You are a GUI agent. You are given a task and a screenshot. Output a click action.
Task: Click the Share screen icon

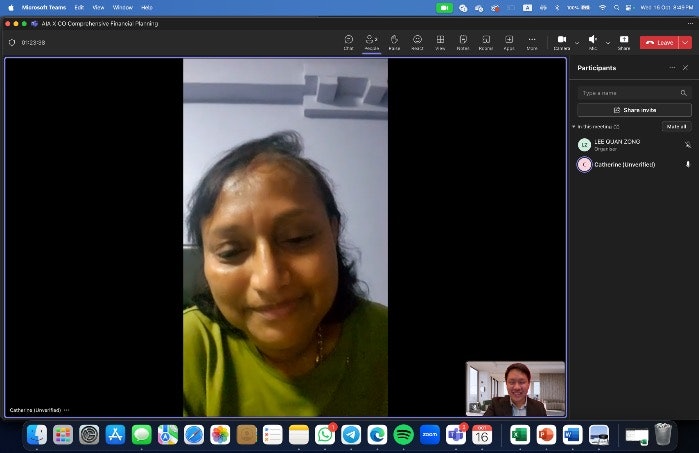point(624,41)
